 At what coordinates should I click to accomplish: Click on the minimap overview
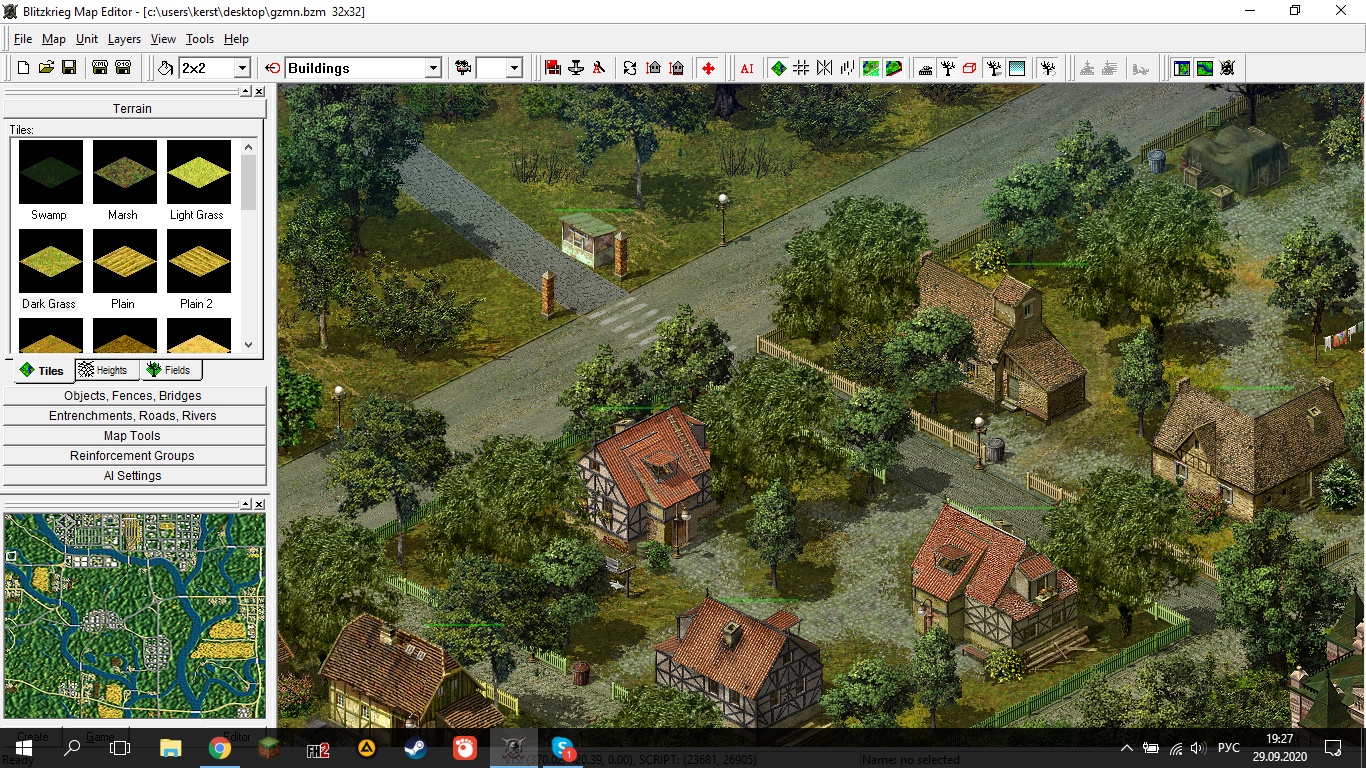(135, 616)
